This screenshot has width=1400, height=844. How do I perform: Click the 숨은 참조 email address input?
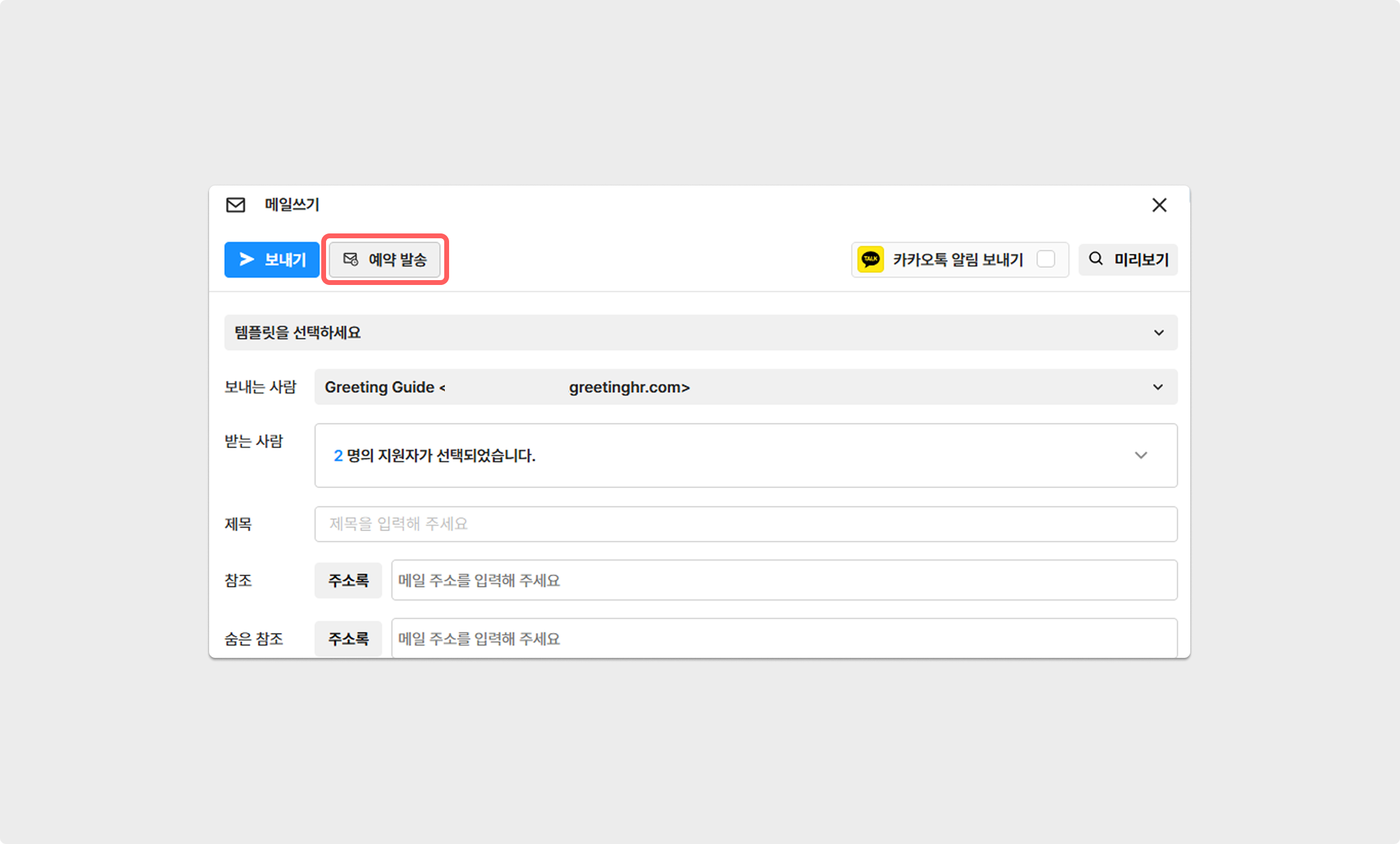pyautogui.click(x=784, y=638)
